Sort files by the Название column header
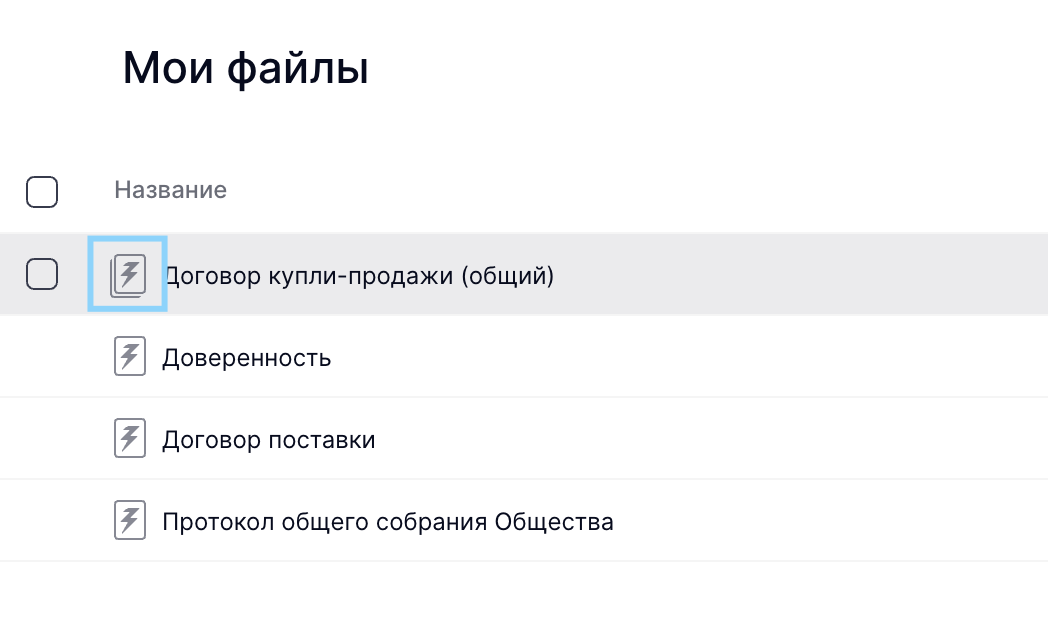The image size is (1048, 618). tap(170, 190)
